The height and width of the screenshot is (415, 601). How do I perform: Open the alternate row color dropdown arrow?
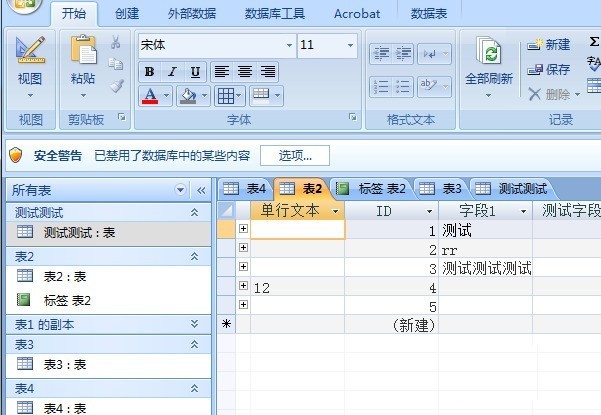[278, 95]
